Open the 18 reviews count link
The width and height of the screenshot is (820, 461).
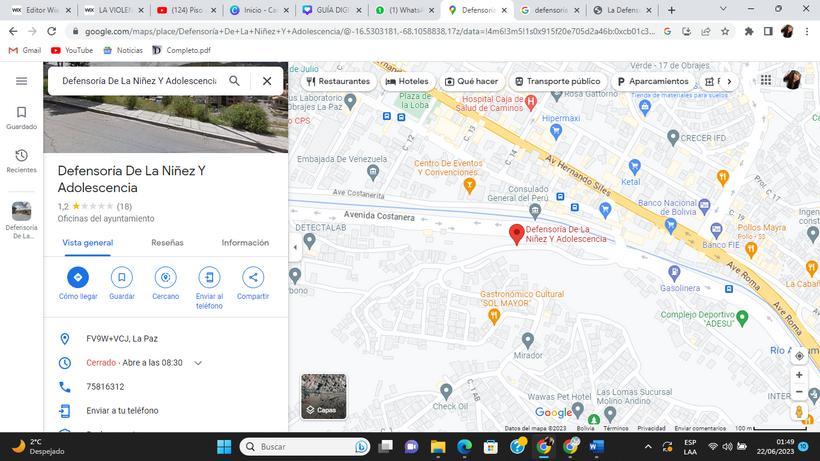pos(124,206)
